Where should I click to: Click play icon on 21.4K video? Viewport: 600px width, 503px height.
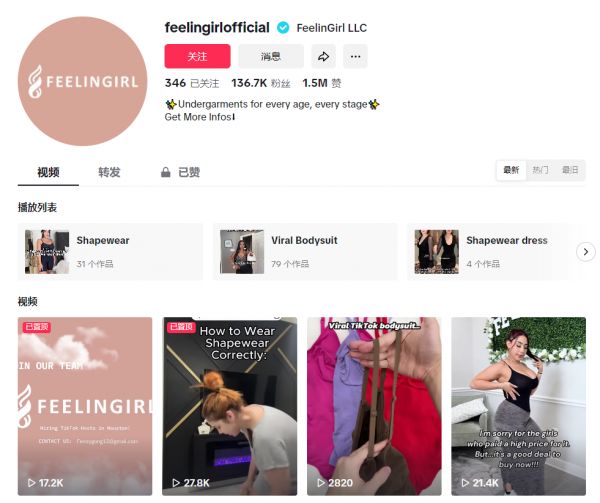coord(465,483)
